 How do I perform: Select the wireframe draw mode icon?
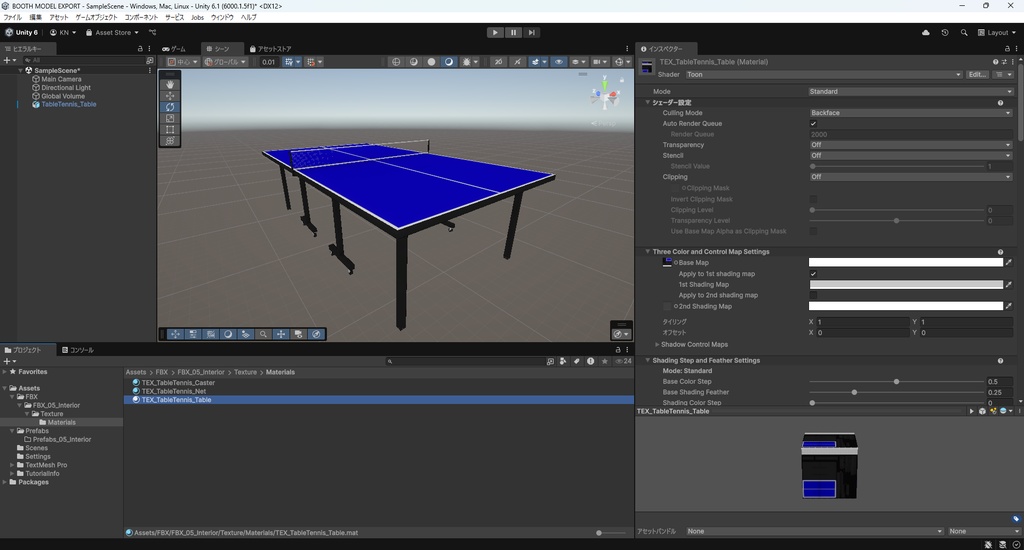(396, 61)
